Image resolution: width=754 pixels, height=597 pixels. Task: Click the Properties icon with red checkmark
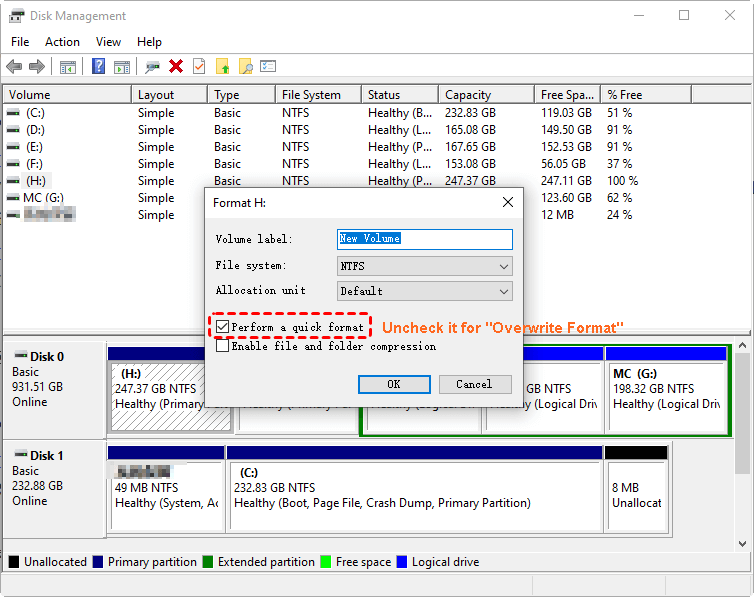point(199,67)
